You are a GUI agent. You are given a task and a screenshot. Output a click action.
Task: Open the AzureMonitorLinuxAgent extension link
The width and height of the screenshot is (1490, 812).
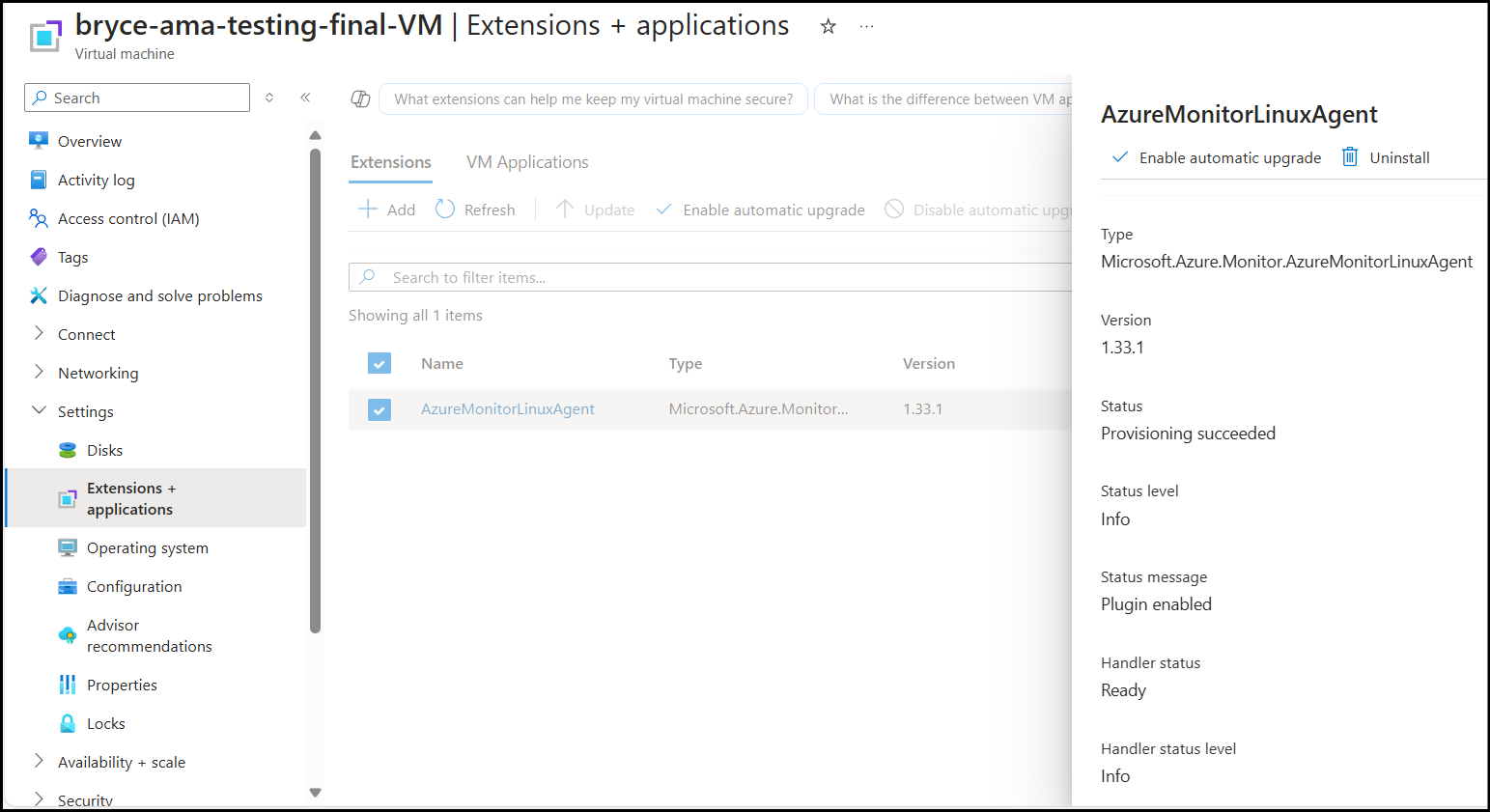point(507,408)
